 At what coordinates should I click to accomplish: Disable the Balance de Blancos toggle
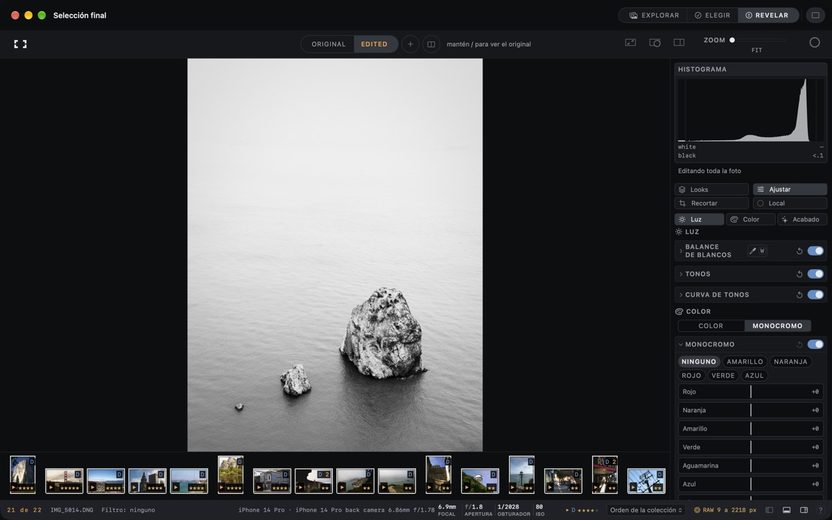click(x=816, y=251)
